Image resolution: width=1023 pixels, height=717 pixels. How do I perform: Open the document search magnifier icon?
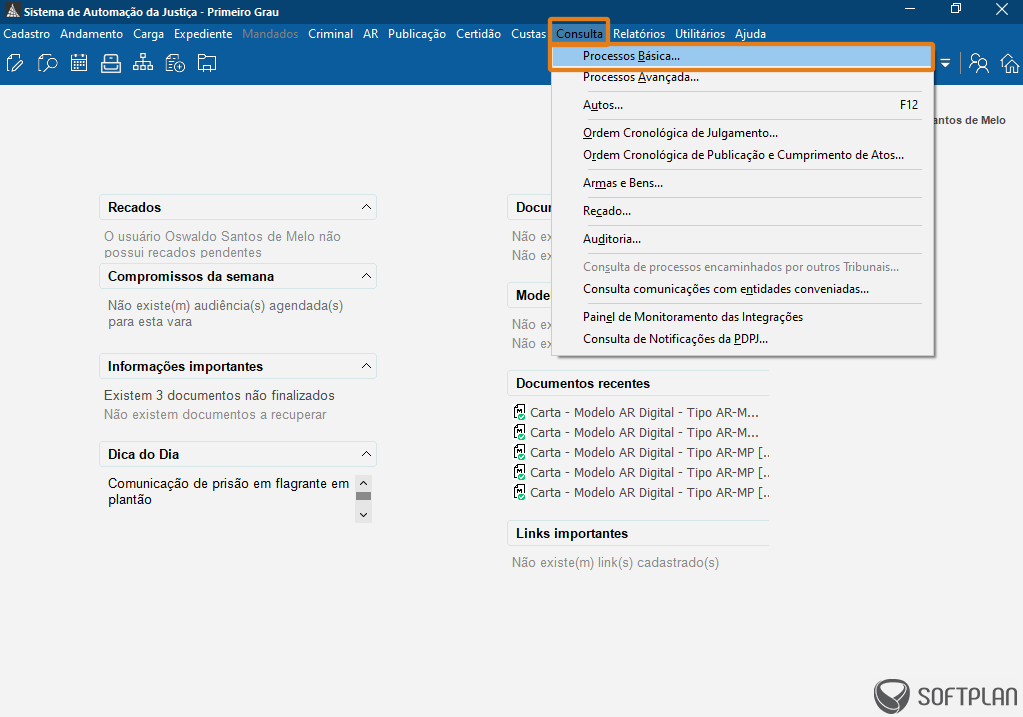(47, 63)
